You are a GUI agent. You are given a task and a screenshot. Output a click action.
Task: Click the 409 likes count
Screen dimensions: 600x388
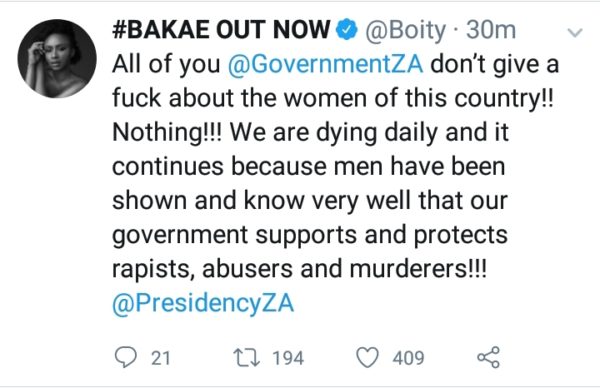tap(408, 358)
